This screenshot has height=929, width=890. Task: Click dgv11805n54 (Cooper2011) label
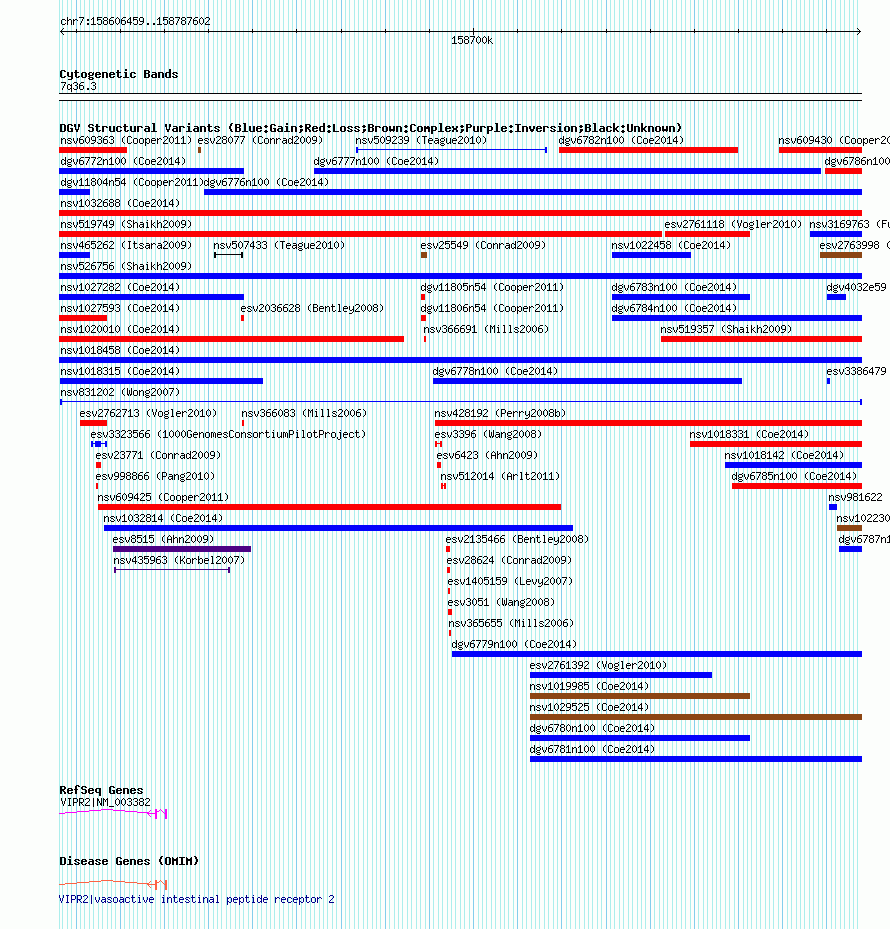492,287
